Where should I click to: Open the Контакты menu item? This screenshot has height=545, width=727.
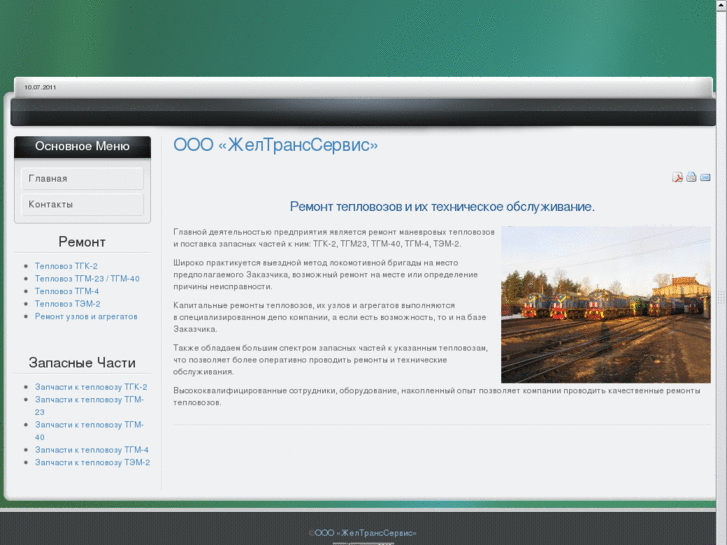pyautogui.click(x=83, y=205)
